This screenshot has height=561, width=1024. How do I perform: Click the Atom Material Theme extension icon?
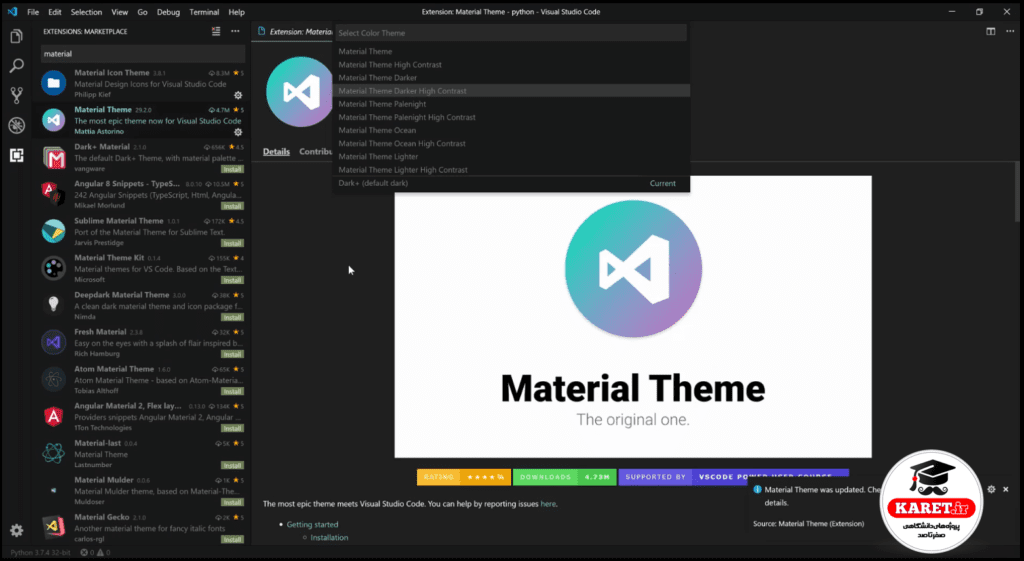click(x=54, y=379)
